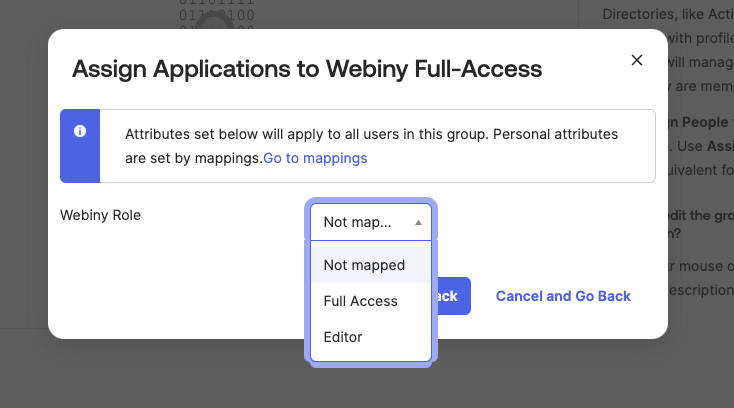Follow the Go to mappings link
Image resolution: width=734 pixels, height=408 pixels.
click(x=315, y=158)
